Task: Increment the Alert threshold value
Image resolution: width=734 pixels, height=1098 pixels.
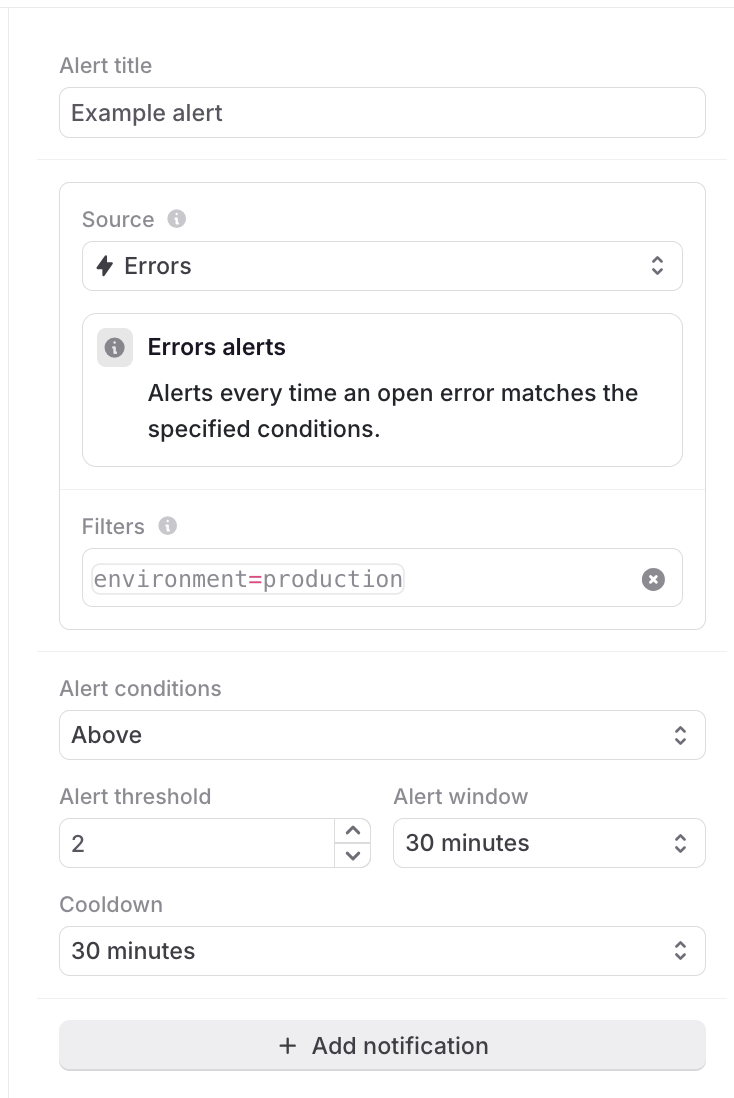Action: [353, 830]
